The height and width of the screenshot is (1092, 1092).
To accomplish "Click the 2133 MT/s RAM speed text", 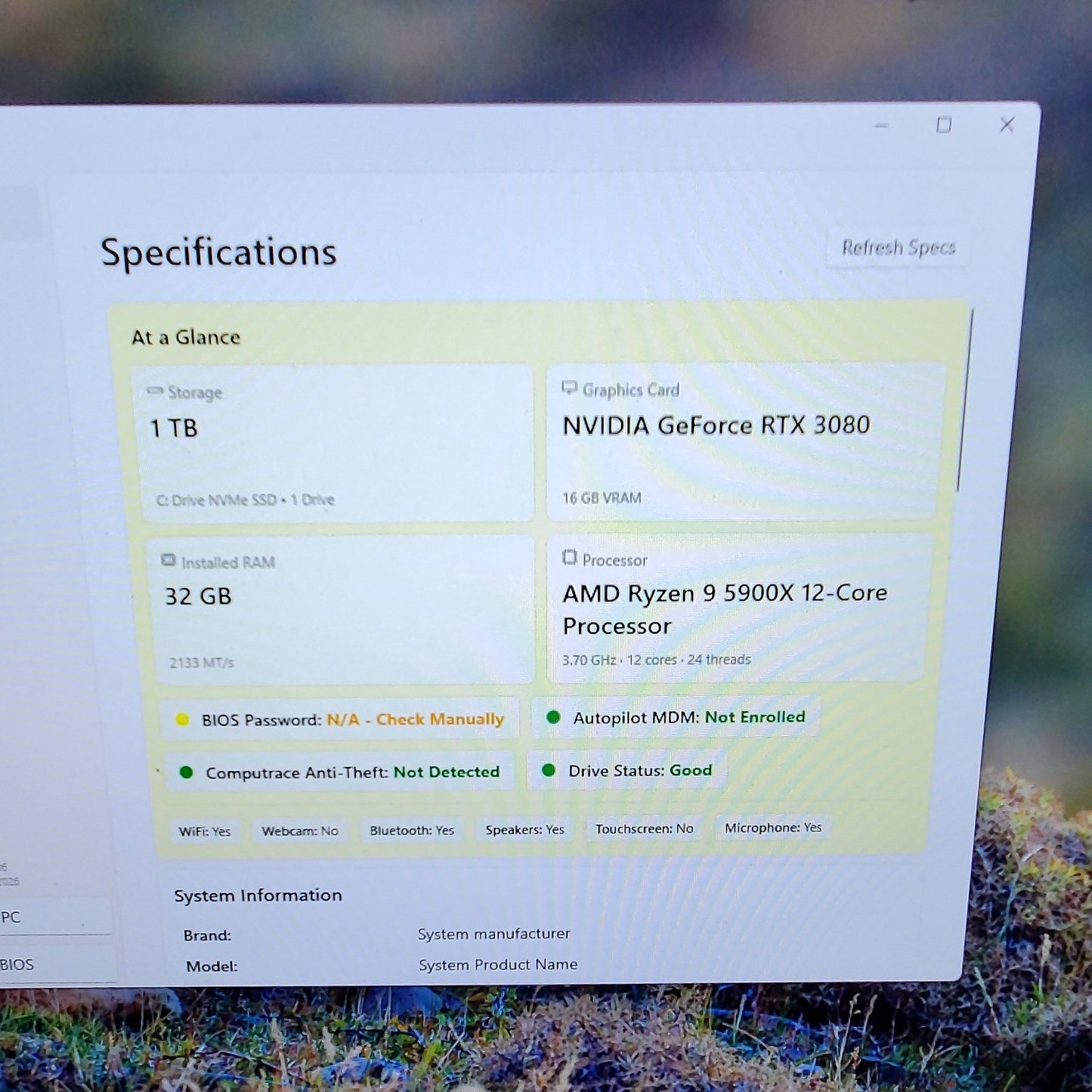I will coord(201,663).
